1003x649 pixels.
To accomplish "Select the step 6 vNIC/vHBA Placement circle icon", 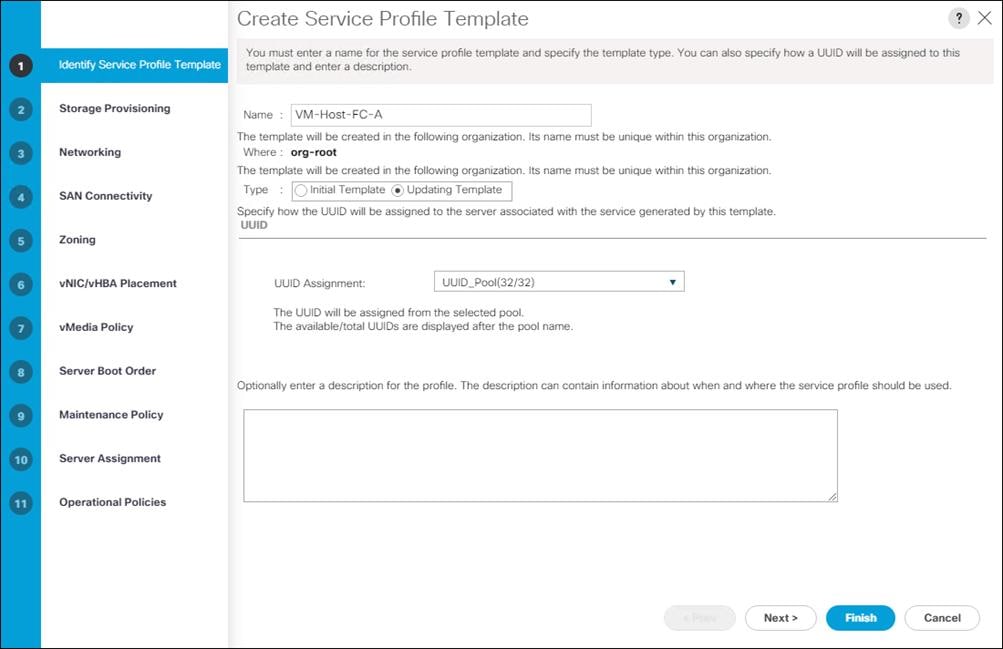I will click(x=20, y=284).
